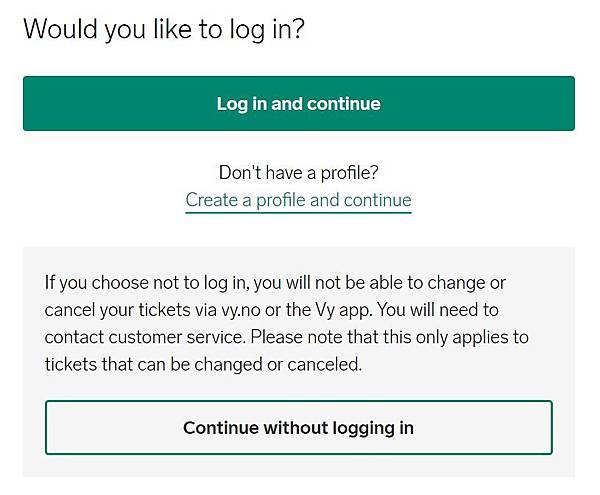This screenshot has height=495, width=600.
Task: Choose to log in and continue
Action: [298, 104]
